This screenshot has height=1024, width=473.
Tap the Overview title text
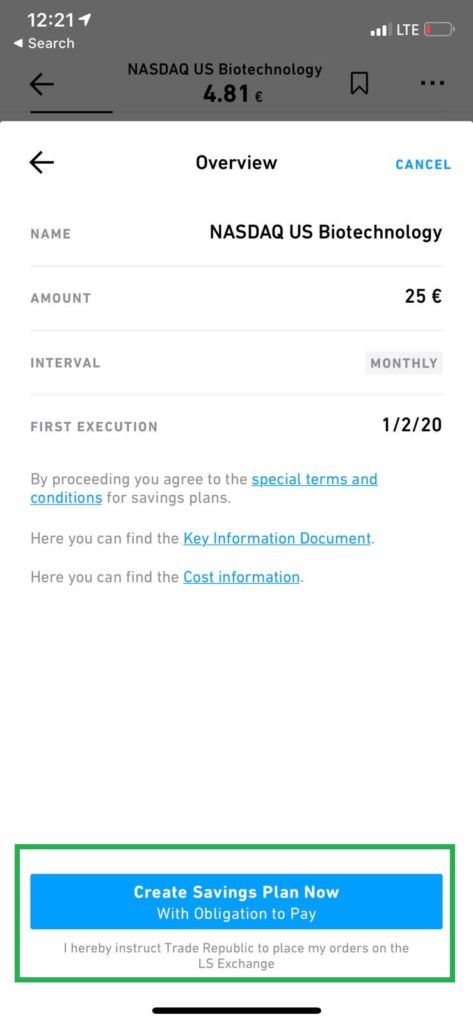click(236, 163)
